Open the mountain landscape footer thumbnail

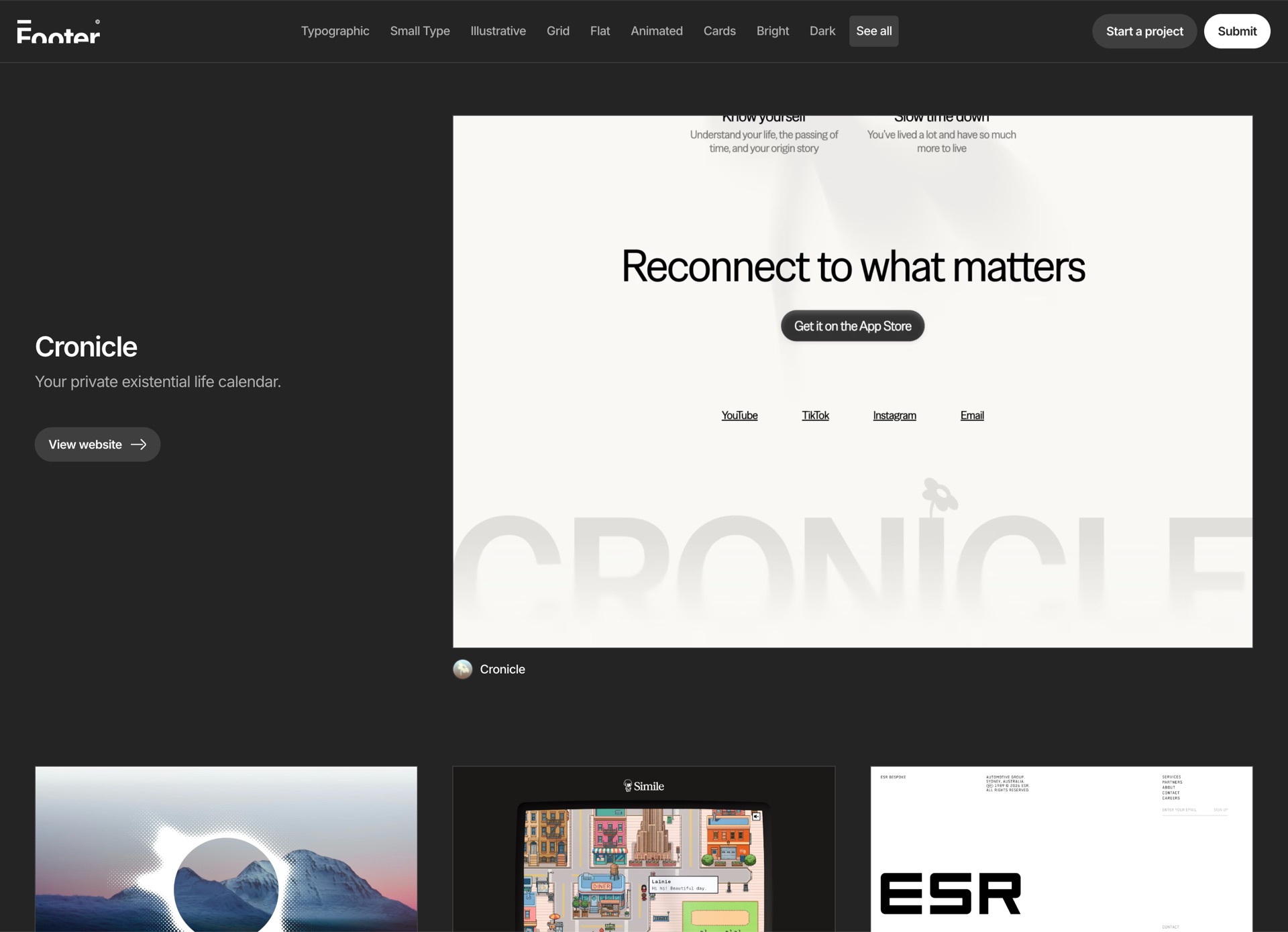(x=226, y=849)
